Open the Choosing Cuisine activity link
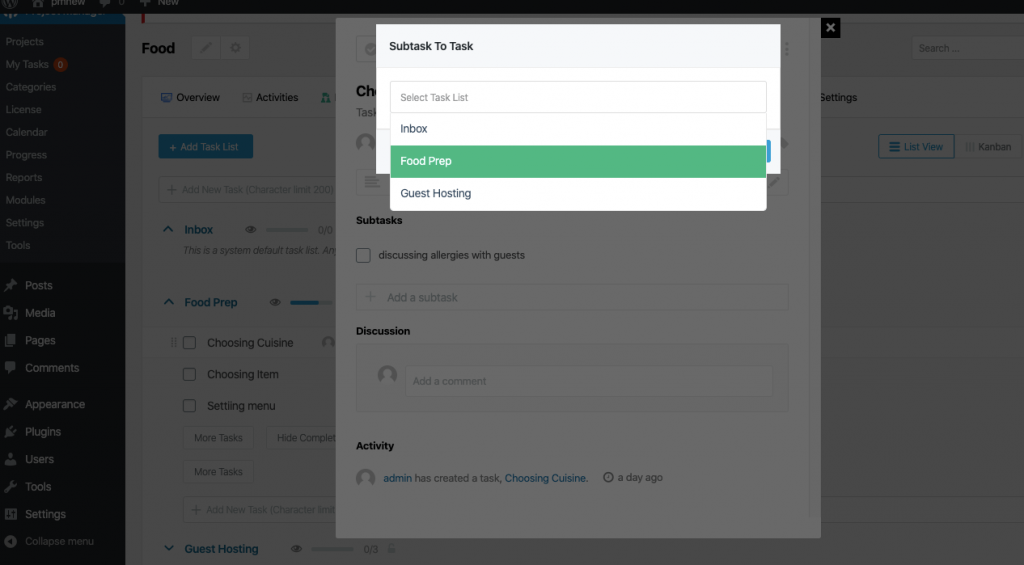 [x=545, y=478]
